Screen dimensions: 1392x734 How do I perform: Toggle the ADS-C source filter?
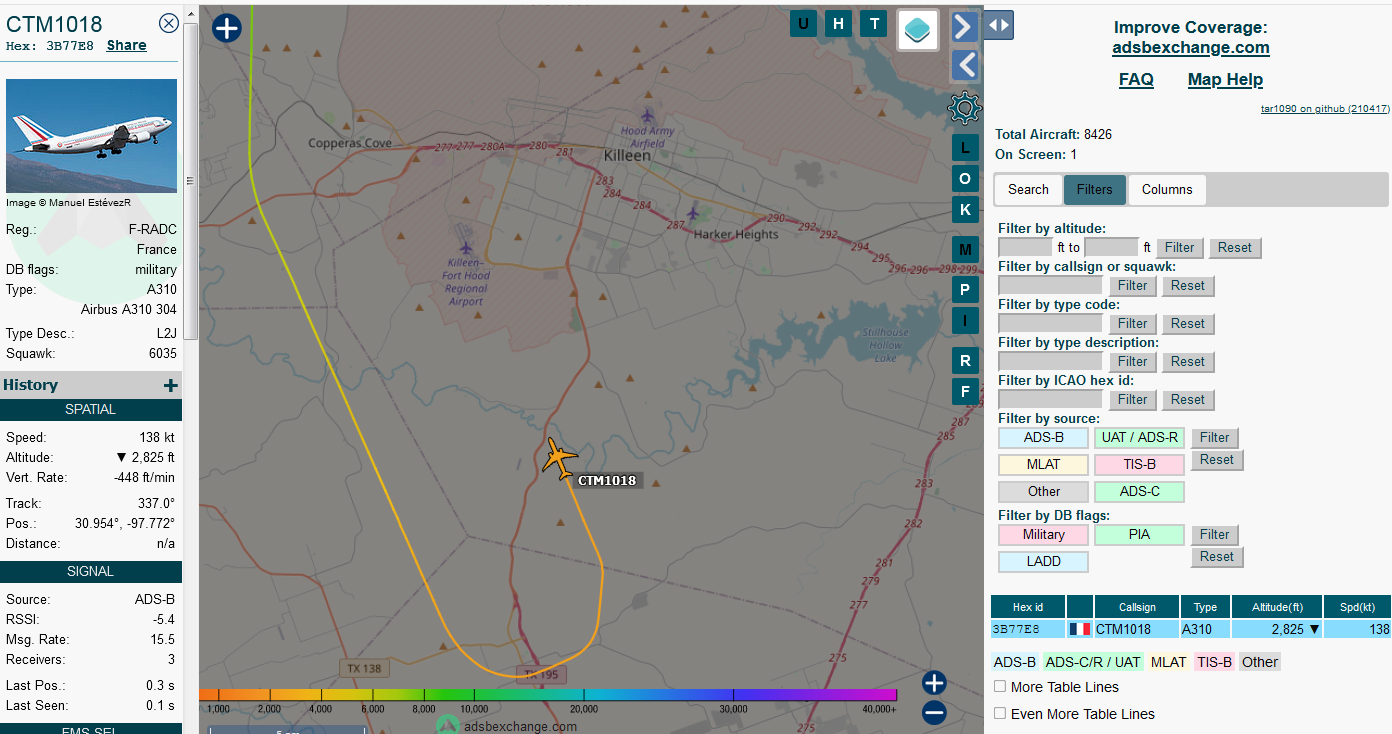coord(1139,492)
